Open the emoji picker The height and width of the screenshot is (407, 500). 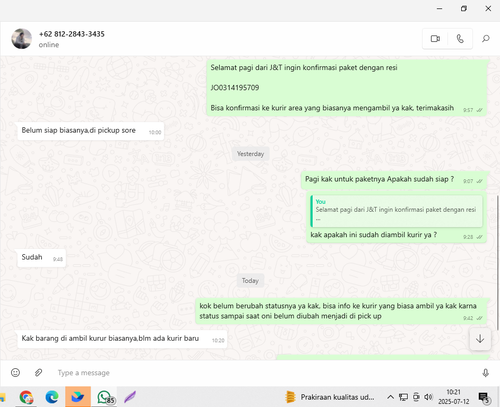pyautogui.click(x=15, y=373)
